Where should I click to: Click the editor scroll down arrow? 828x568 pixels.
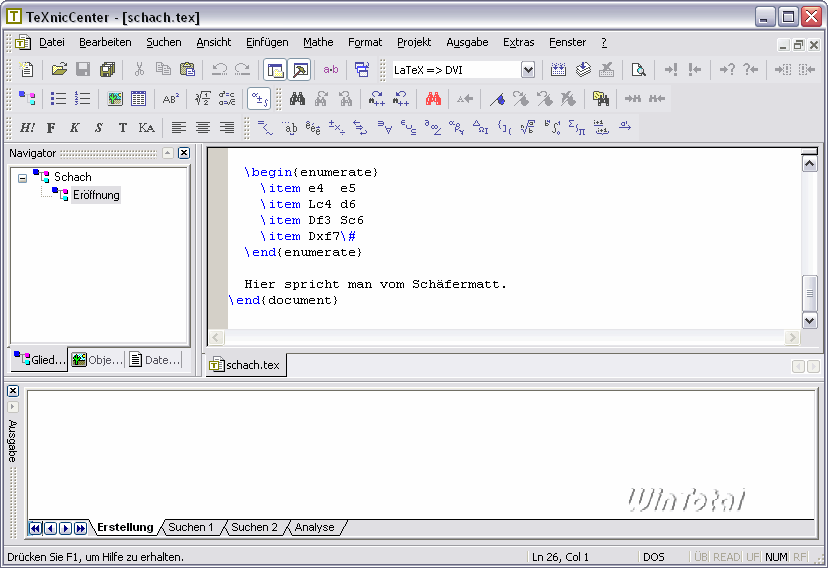click(810, 320)
